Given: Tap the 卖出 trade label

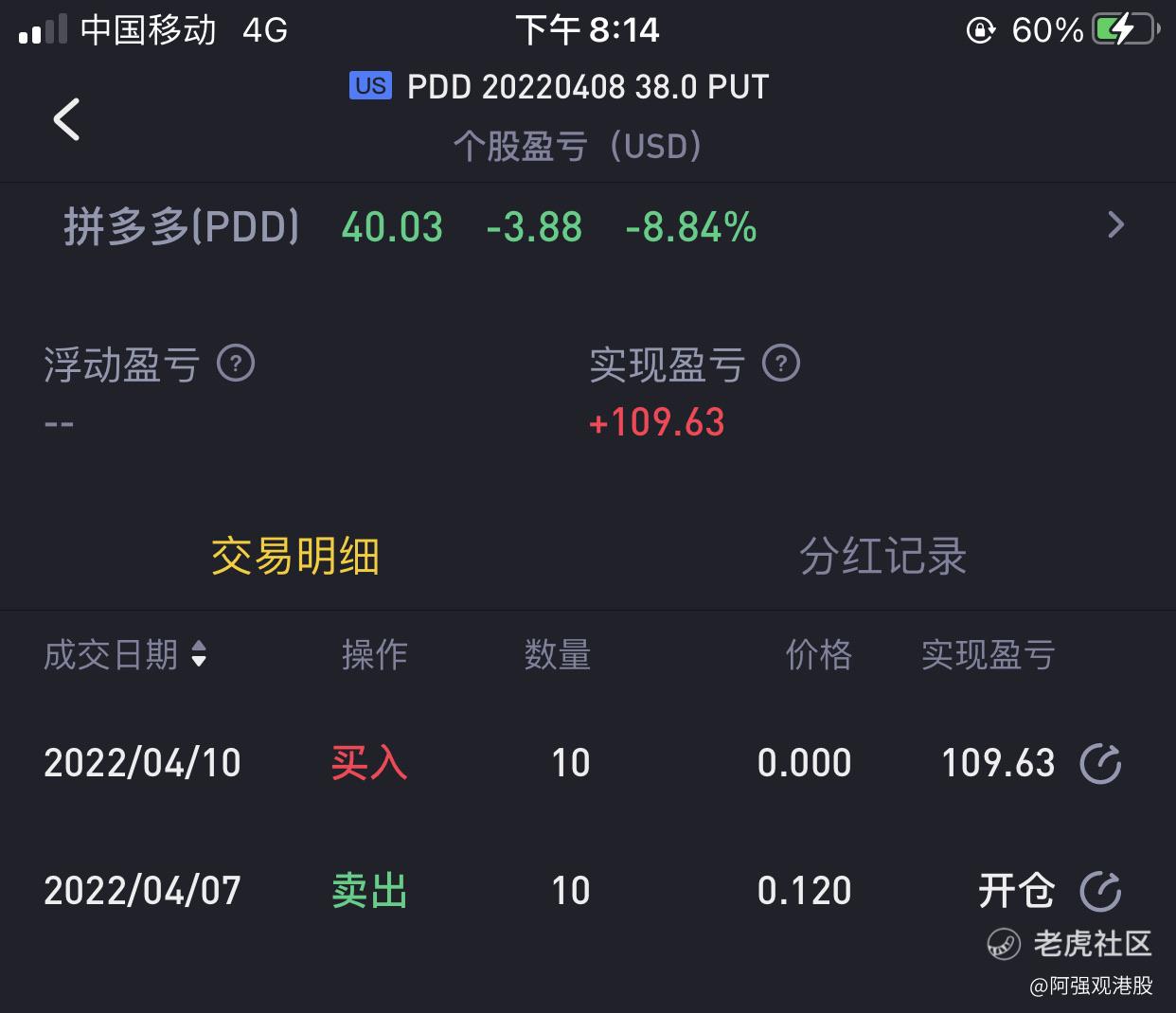Looking at the screenshot, I should point(369,891).
